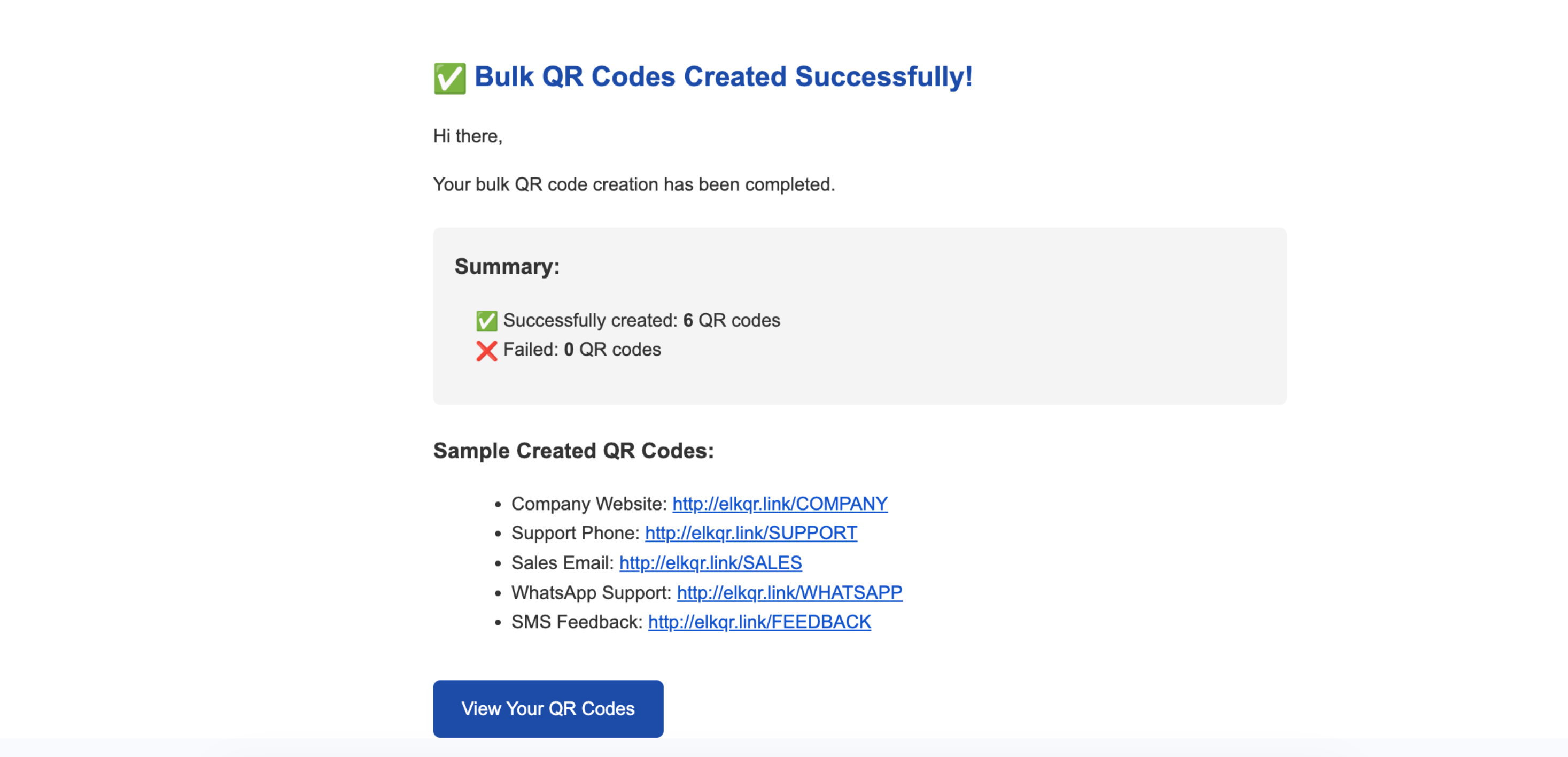1568x757 pixels.
Task: Click the "Successfully created: 6 QR codes" text
Action: pos(641,320)
